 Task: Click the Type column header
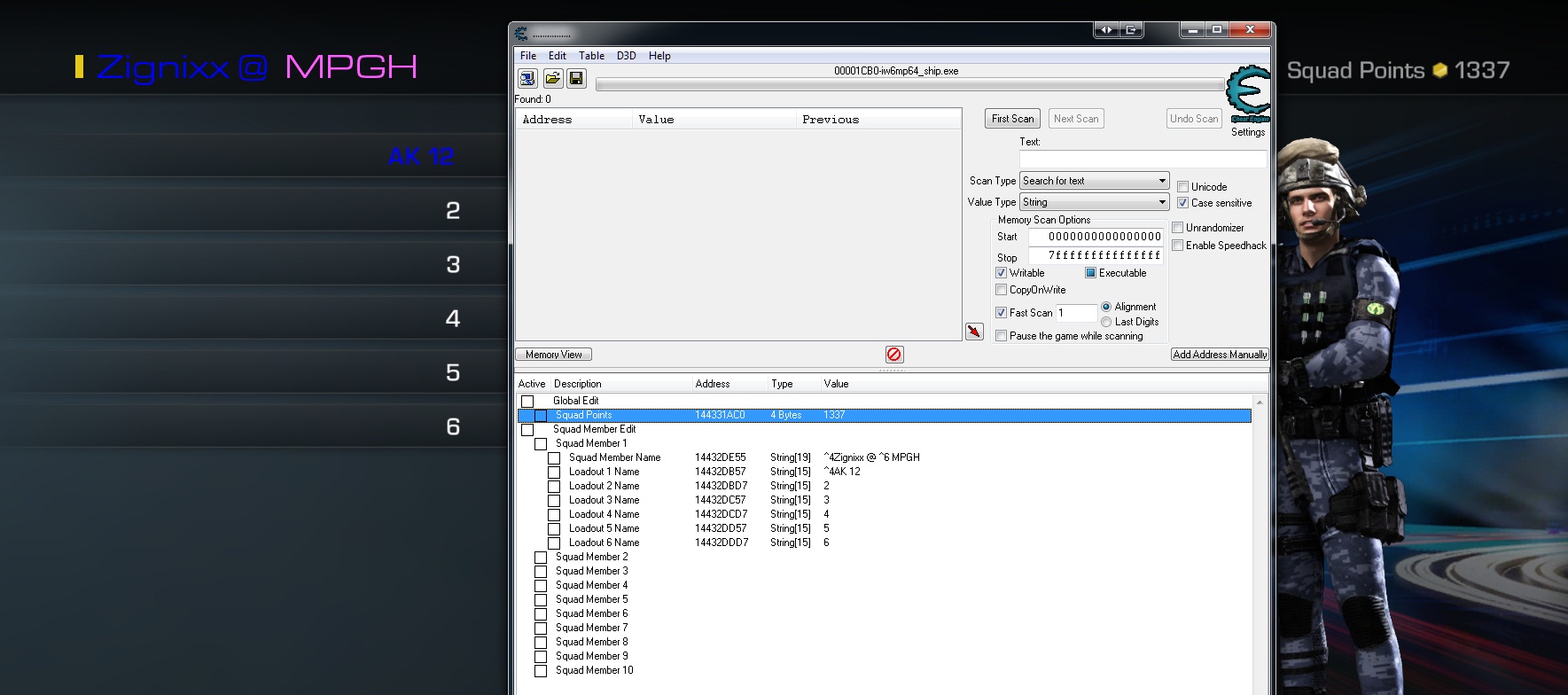(782, 384)
